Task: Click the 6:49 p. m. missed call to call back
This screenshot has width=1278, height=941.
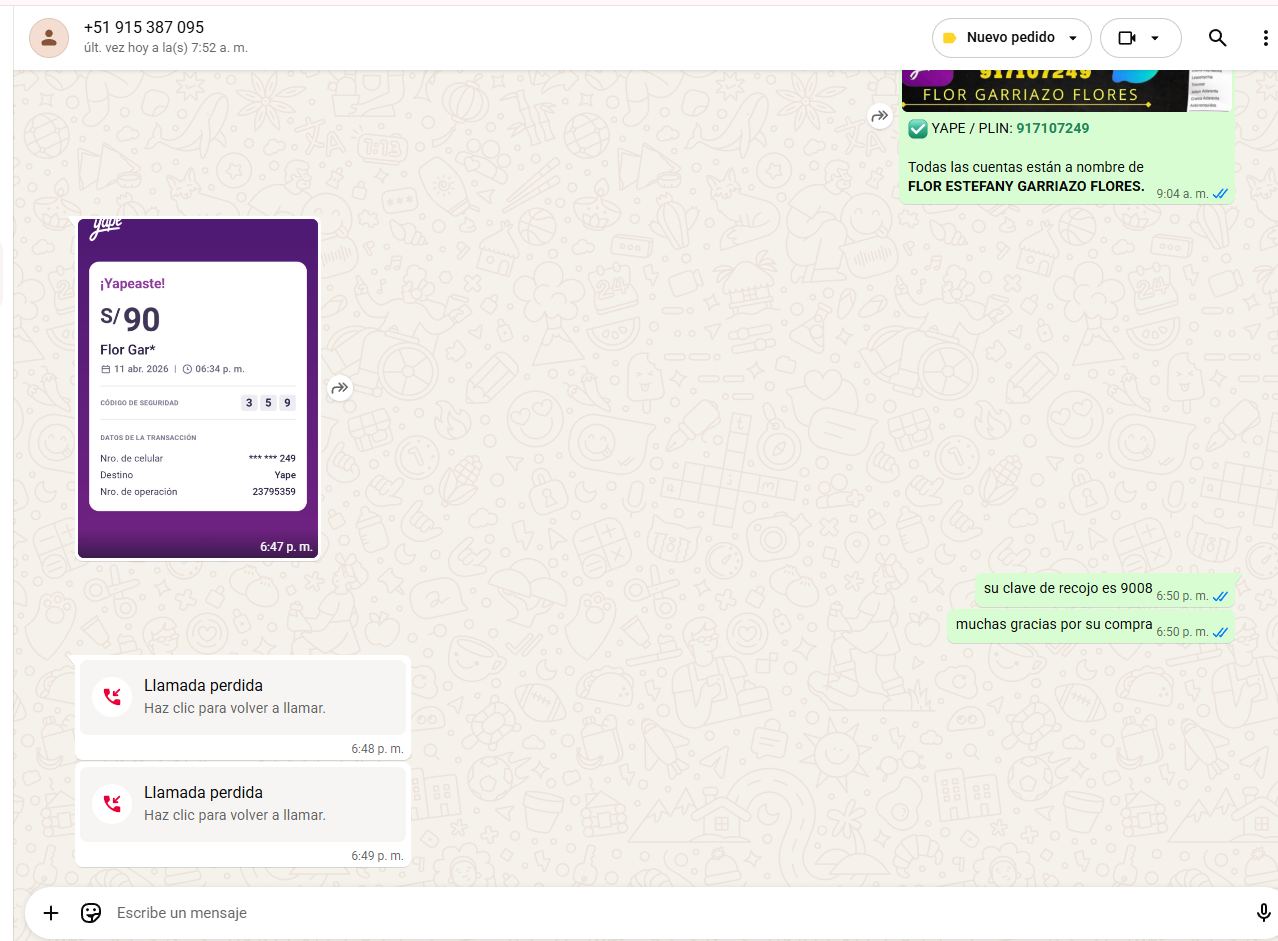Action: coord(242,803)
